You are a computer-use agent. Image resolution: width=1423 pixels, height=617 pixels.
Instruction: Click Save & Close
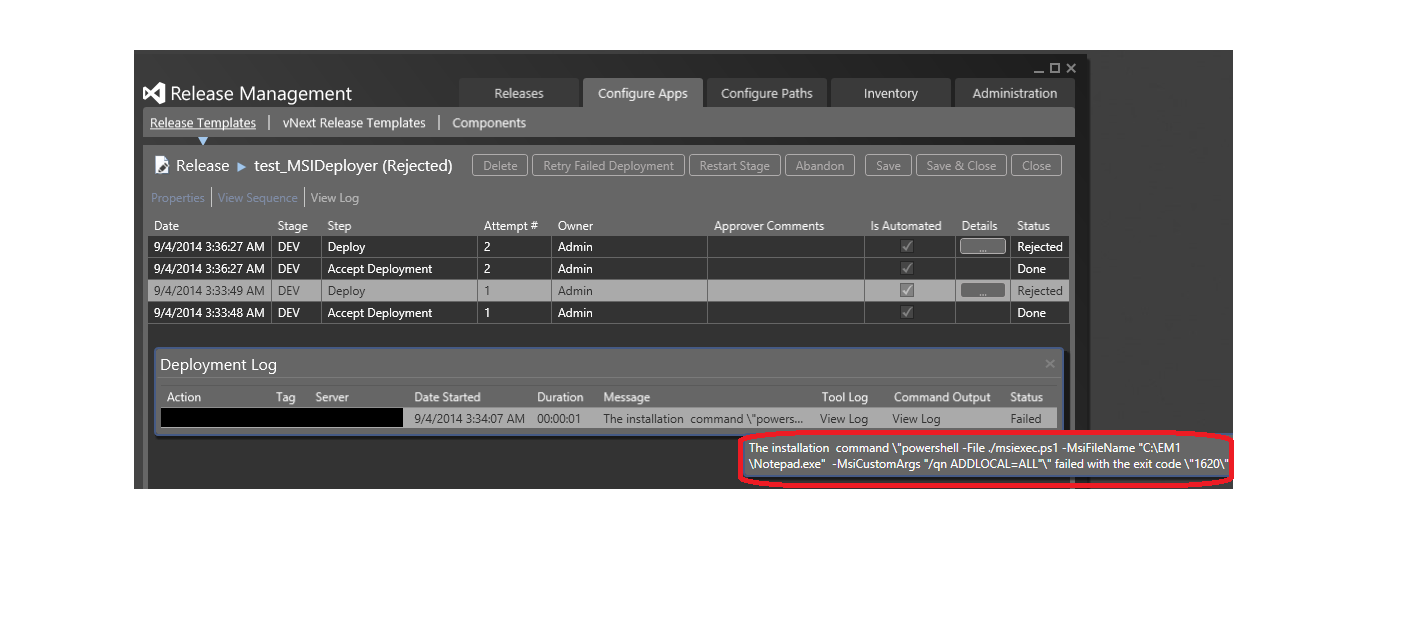(961, 166)
